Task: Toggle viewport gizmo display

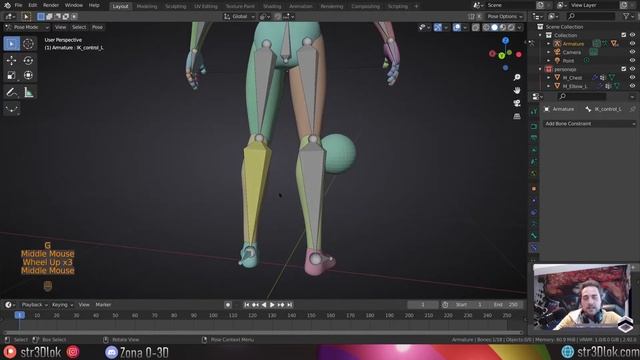Action: [438, 28]
